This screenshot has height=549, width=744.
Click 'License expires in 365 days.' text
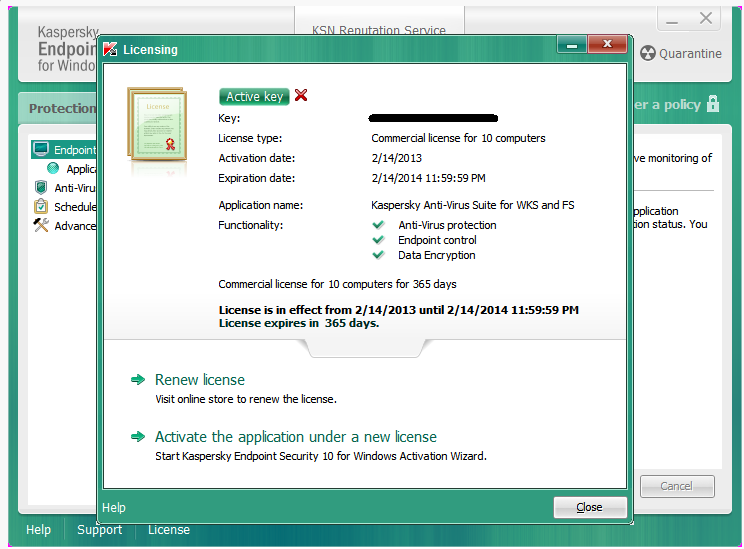299,324
